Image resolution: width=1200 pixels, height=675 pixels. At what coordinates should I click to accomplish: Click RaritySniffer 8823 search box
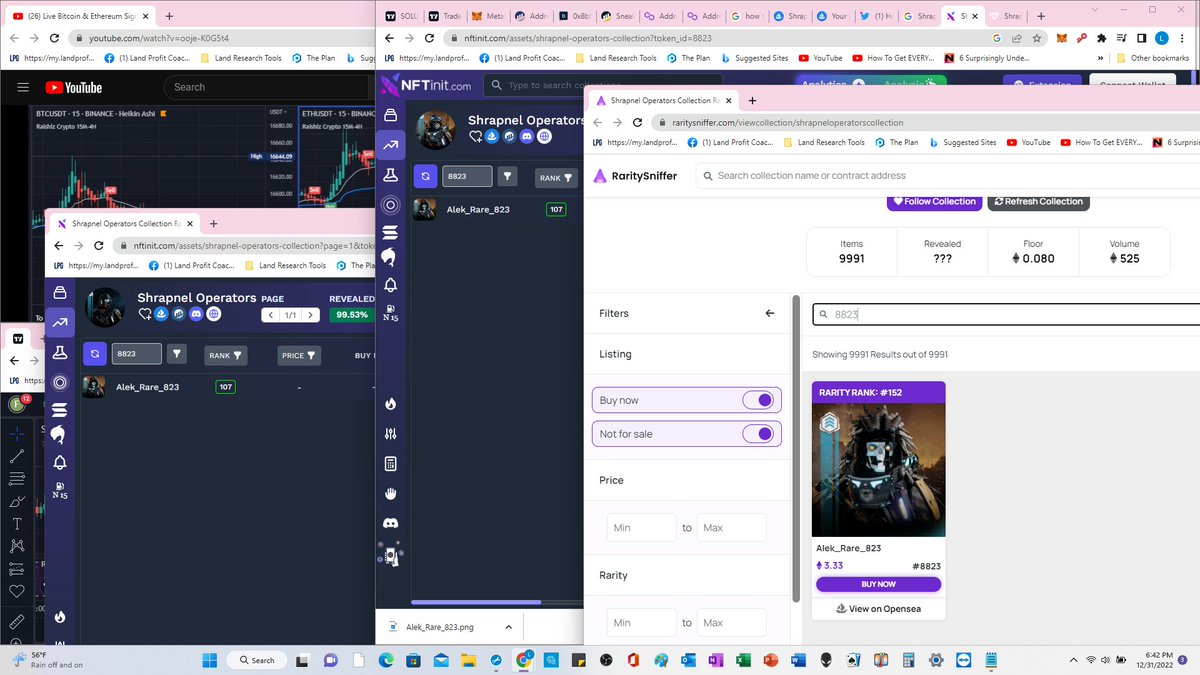tap(1005, 314)
